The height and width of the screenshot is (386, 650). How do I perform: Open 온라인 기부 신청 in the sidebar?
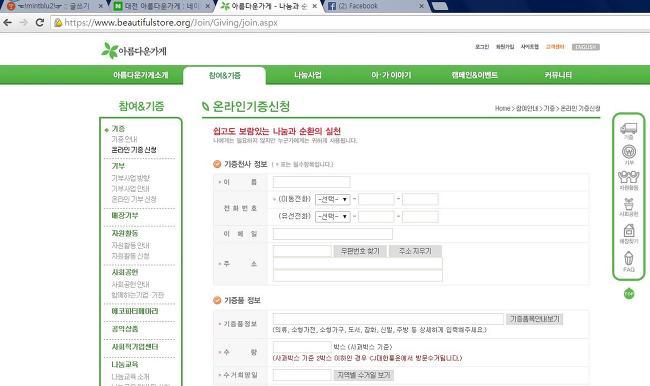pyautogui.click(x=134, y=199)
